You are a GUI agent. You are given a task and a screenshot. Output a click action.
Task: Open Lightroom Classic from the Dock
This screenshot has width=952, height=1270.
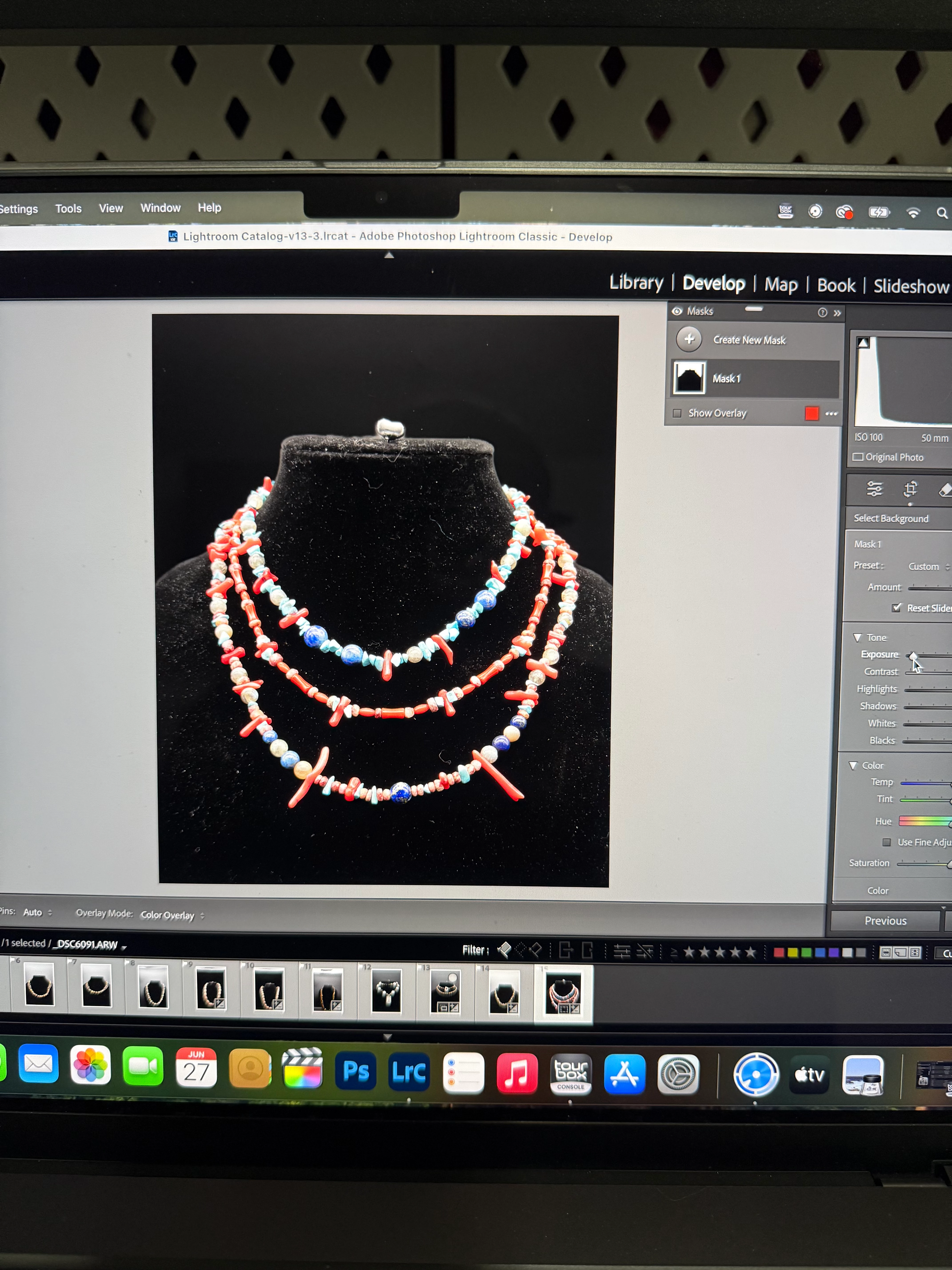(x=409, y=1071)
